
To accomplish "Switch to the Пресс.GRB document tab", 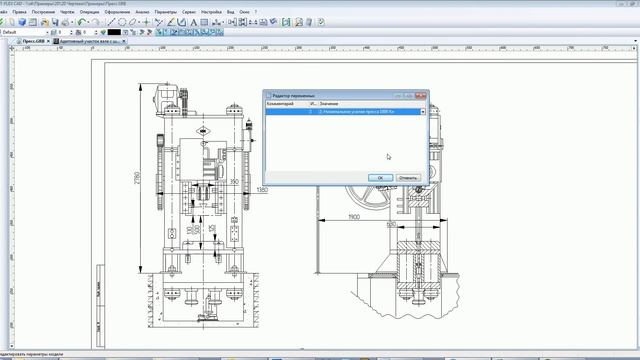I will [33, 41].
